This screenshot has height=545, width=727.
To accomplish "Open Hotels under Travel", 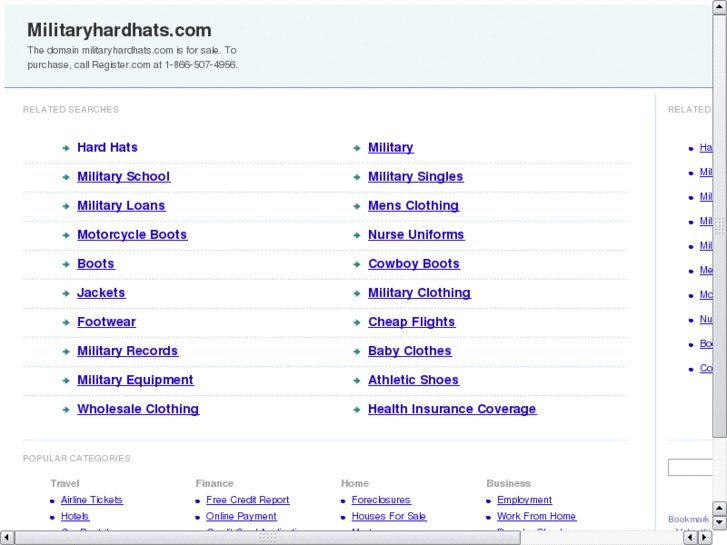I will (x=75, y=516).
